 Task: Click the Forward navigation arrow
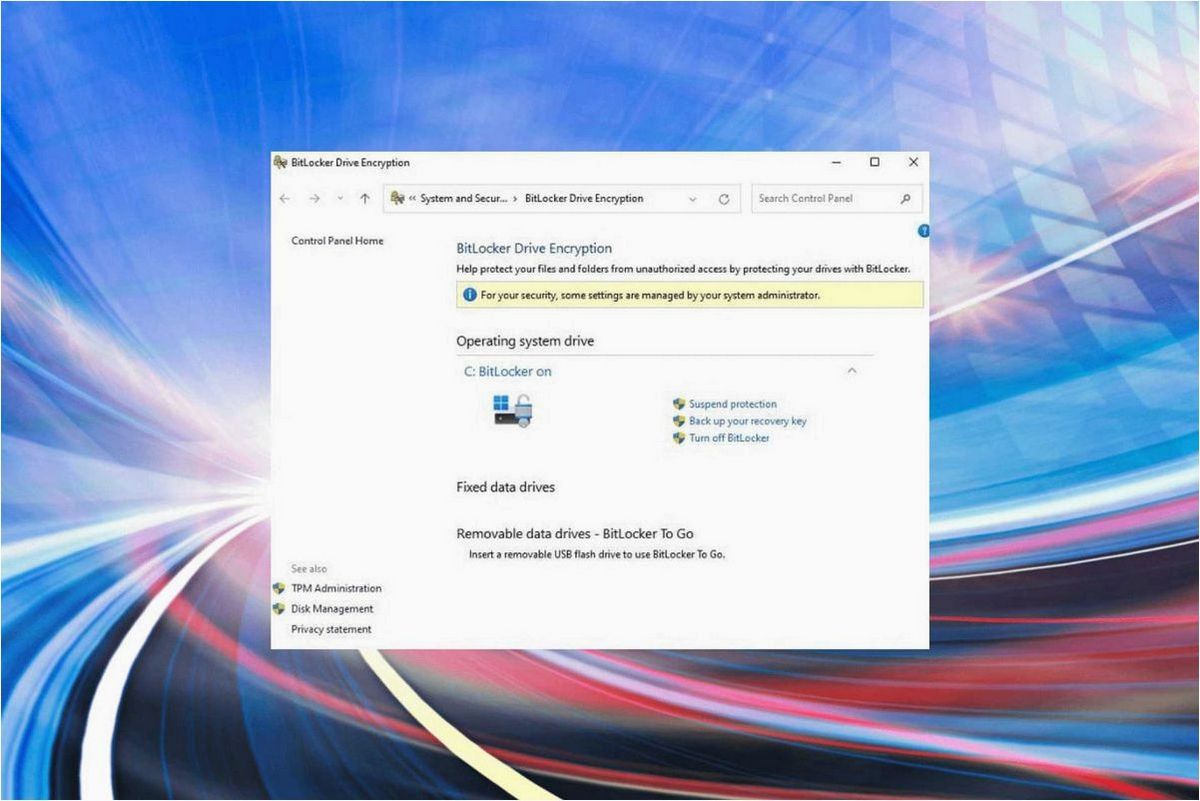(314, 199)
